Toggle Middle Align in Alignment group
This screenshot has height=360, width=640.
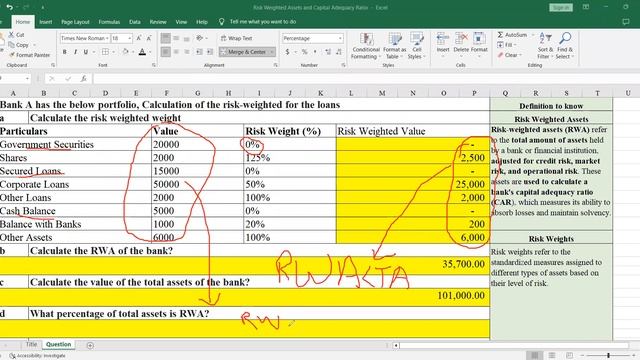click(176, 38)
